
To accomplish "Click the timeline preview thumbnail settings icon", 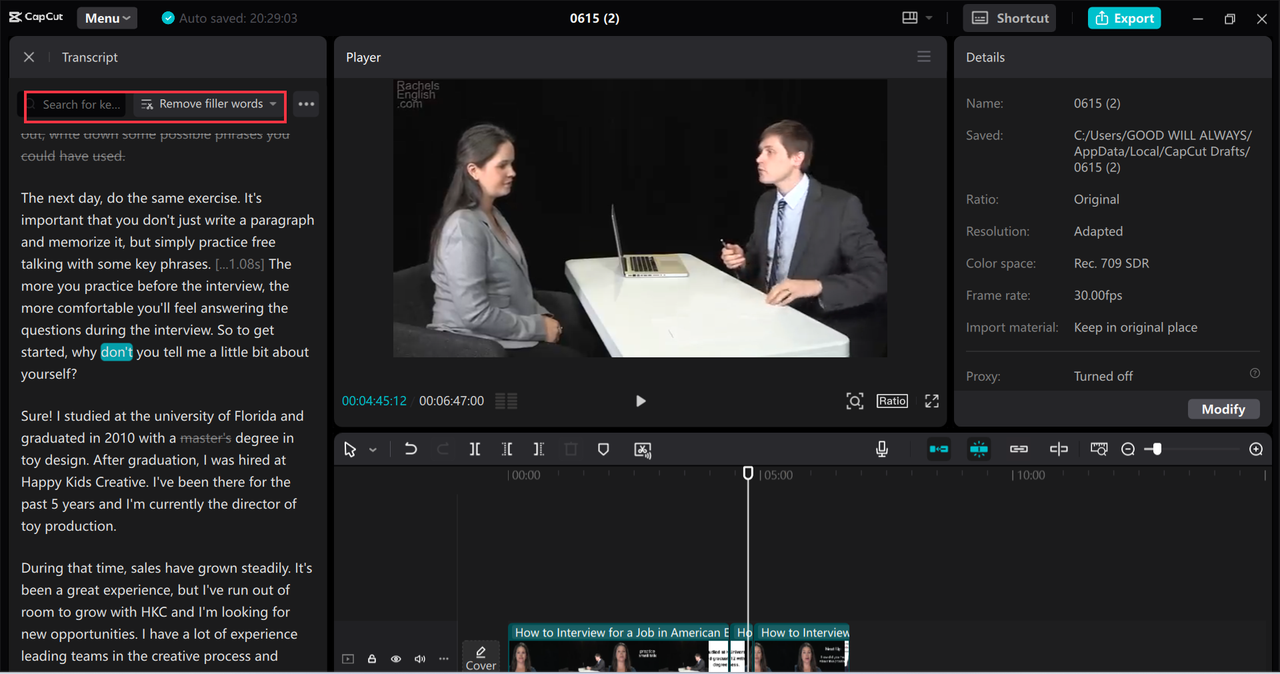I will 1099,450.
